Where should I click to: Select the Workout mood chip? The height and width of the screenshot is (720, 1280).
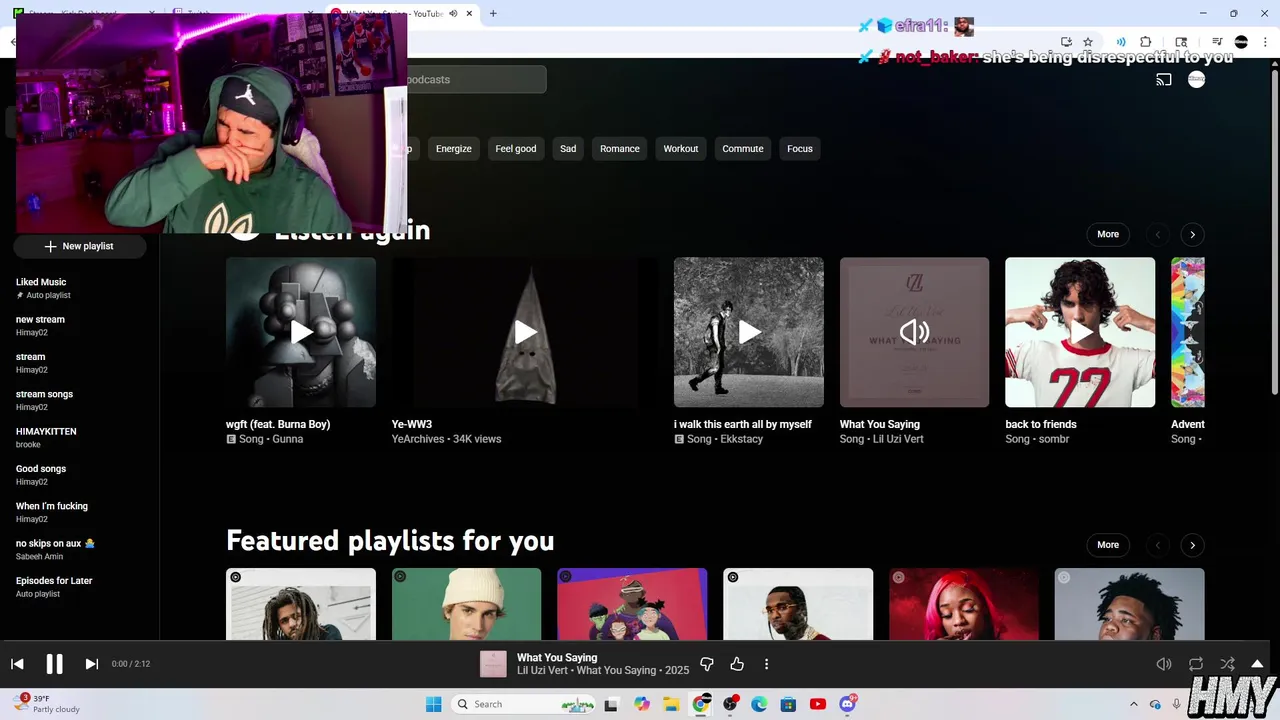681,149
